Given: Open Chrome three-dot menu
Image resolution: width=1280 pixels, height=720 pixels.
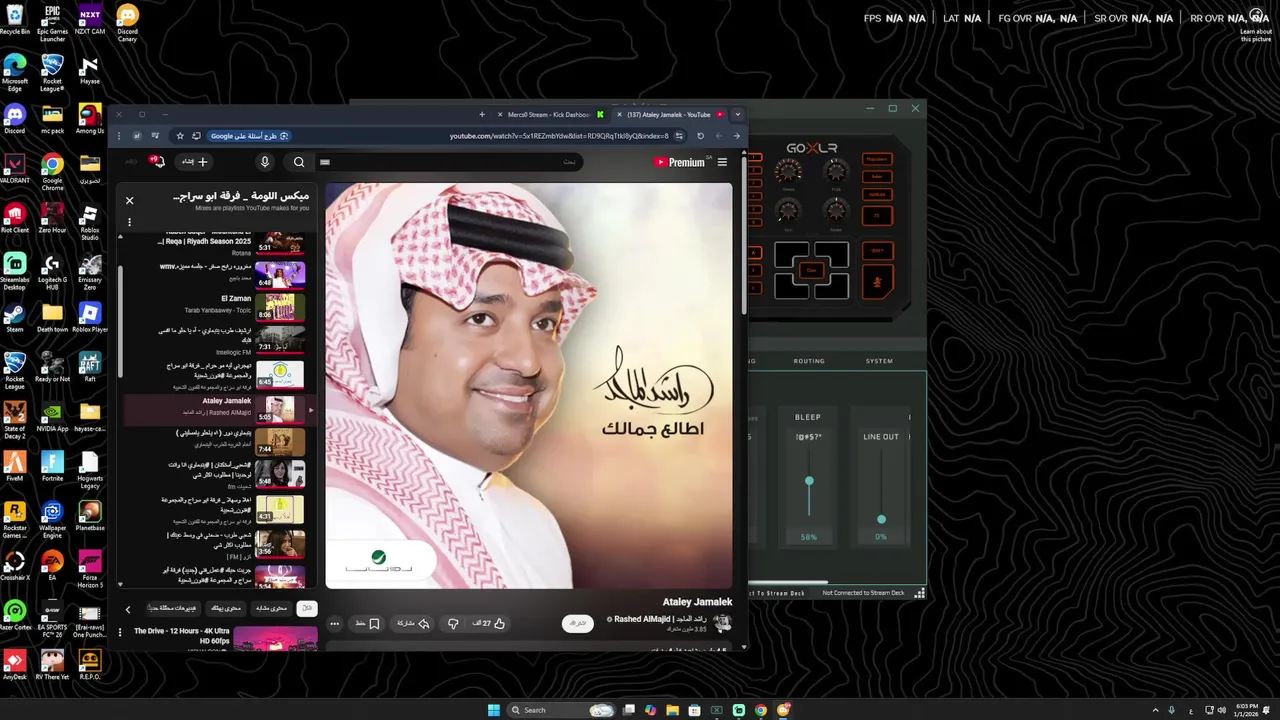Looking at the screenshot, I should [x=119, y=136].
